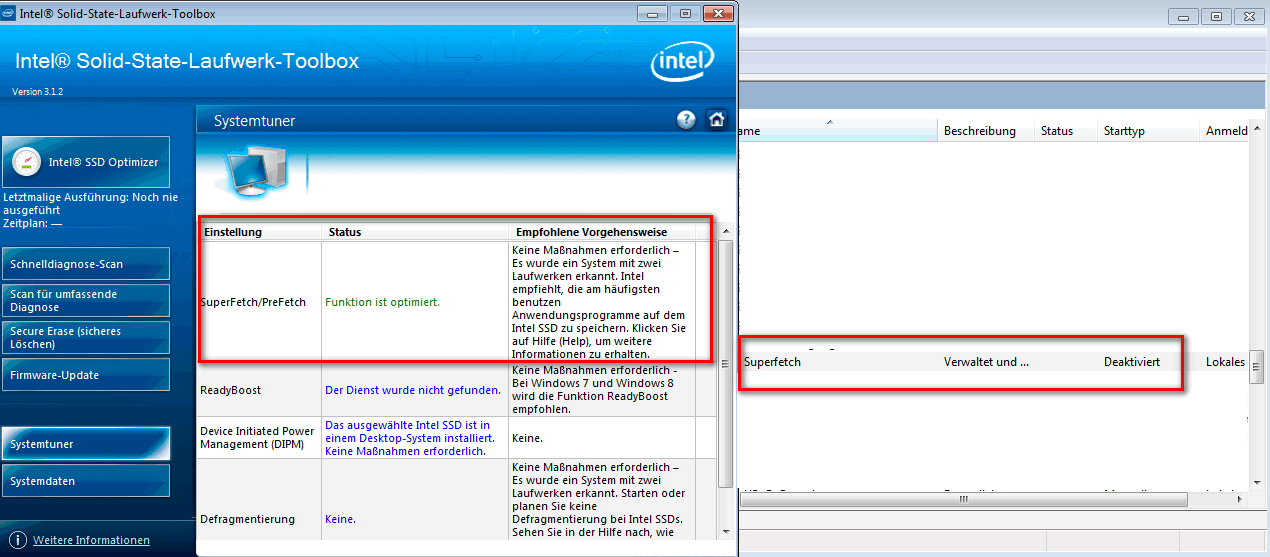Click the Services window horizontal scrollbar
Viewport: 1270px width, 557px height.
962,498
